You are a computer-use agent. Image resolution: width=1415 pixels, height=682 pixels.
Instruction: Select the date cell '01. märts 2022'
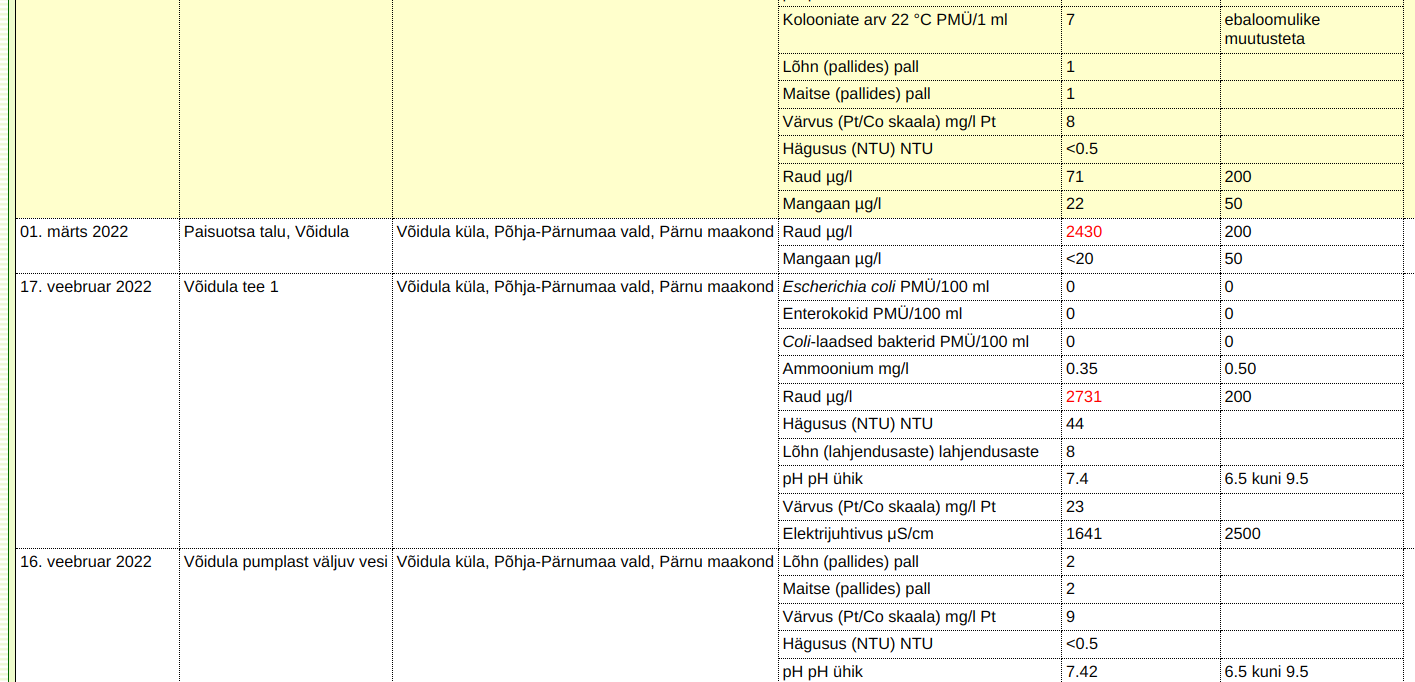click(x=96, y=245)
